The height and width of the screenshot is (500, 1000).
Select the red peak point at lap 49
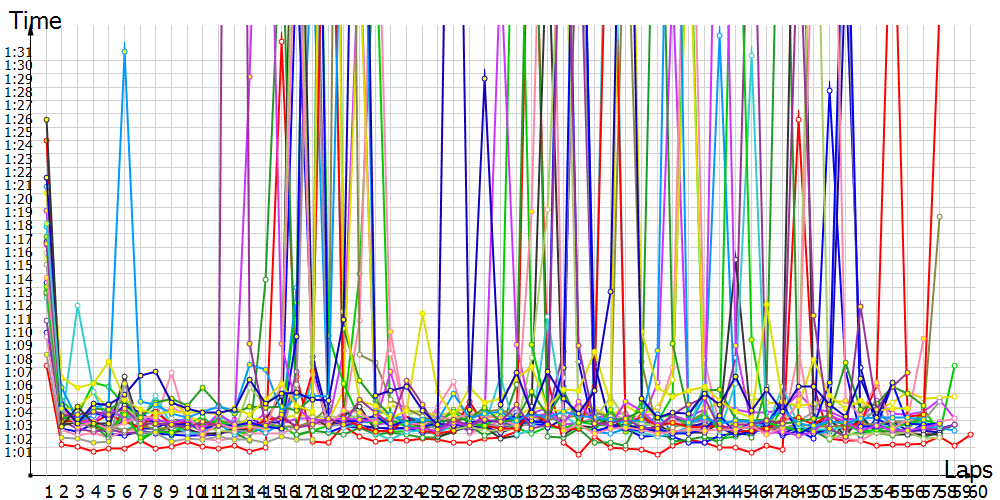pyautogui.click(x=798, y=119)
